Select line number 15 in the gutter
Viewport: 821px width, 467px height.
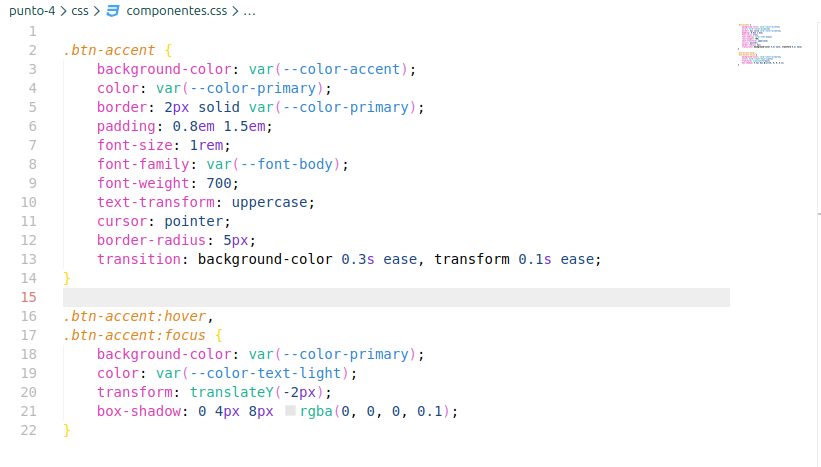click(x=28, y=297)
